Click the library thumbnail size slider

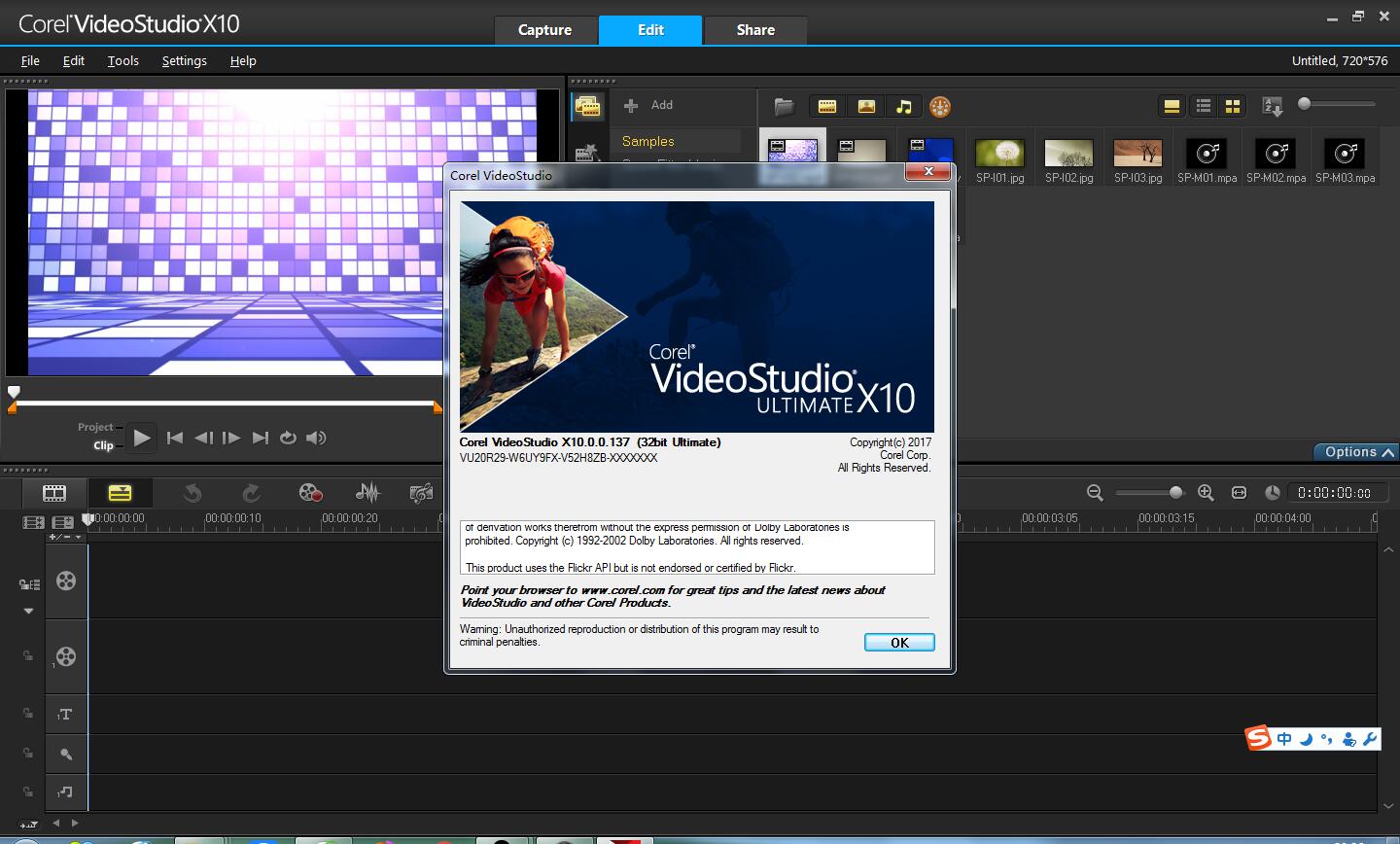pyautogui.click(x=1337, y=103)
